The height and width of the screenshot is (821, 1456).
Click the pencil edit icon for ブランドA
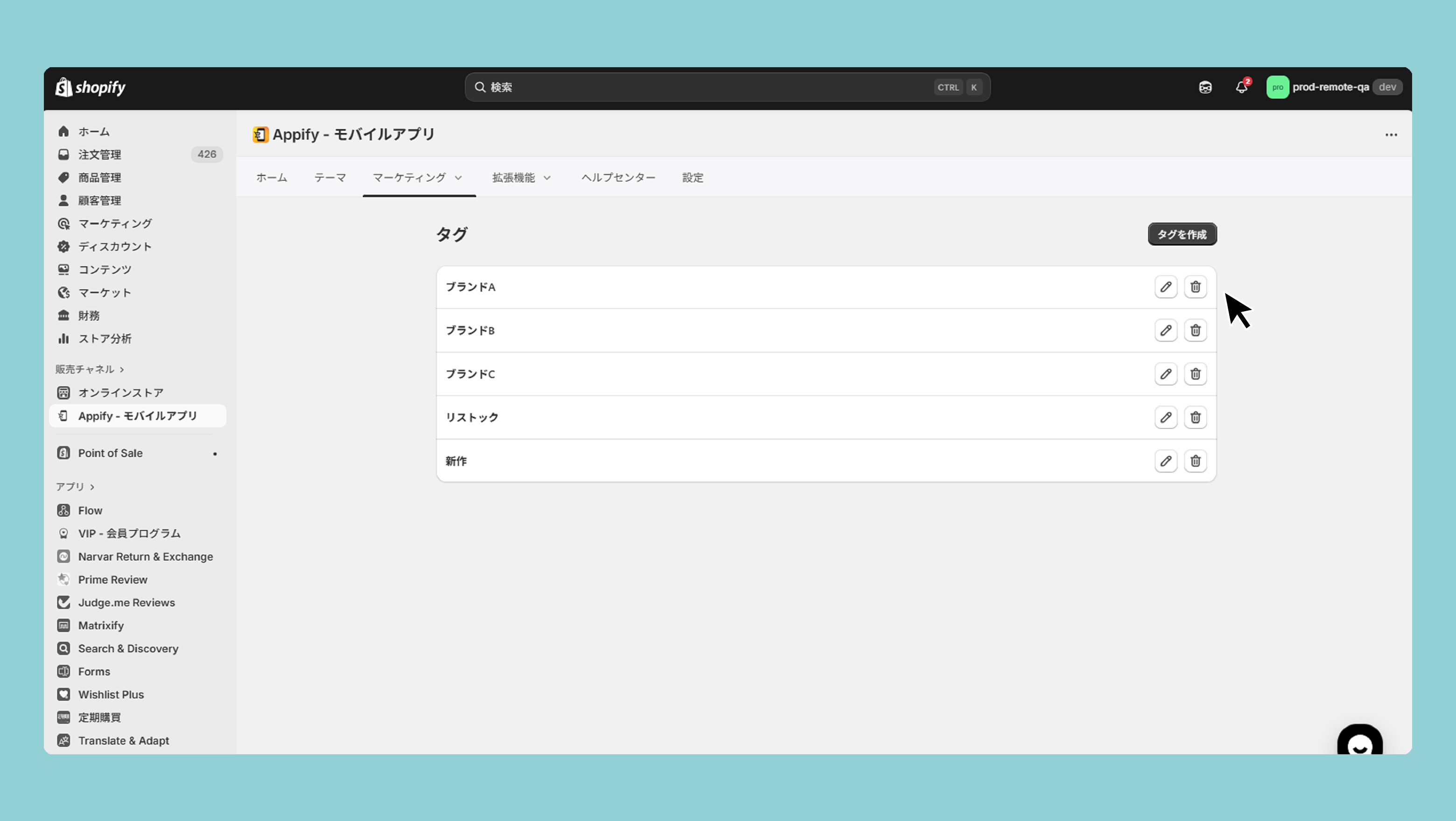coord(1165,287)
